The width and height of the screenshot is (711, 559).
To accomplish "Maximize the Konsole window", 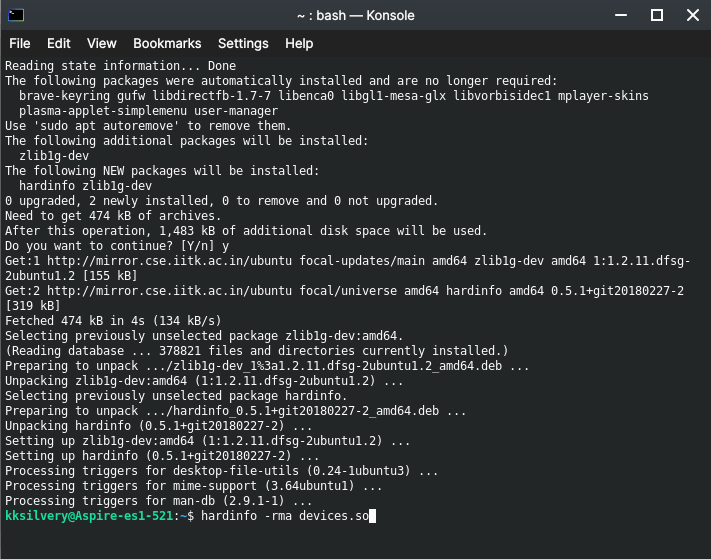I will point(657,15).
